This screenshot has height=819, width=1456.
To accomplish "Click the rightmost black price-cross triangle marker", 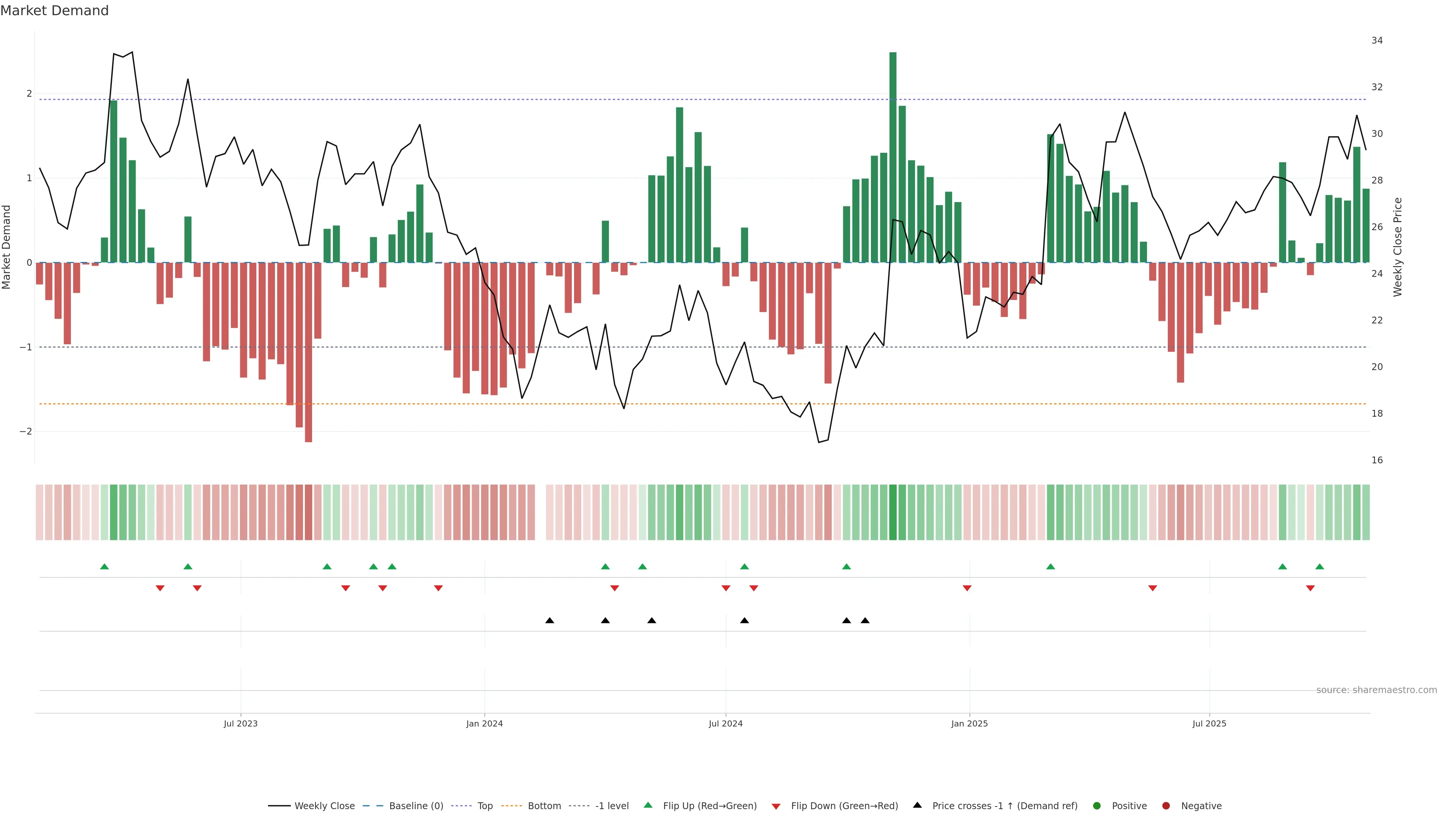I will coord(865,621).
